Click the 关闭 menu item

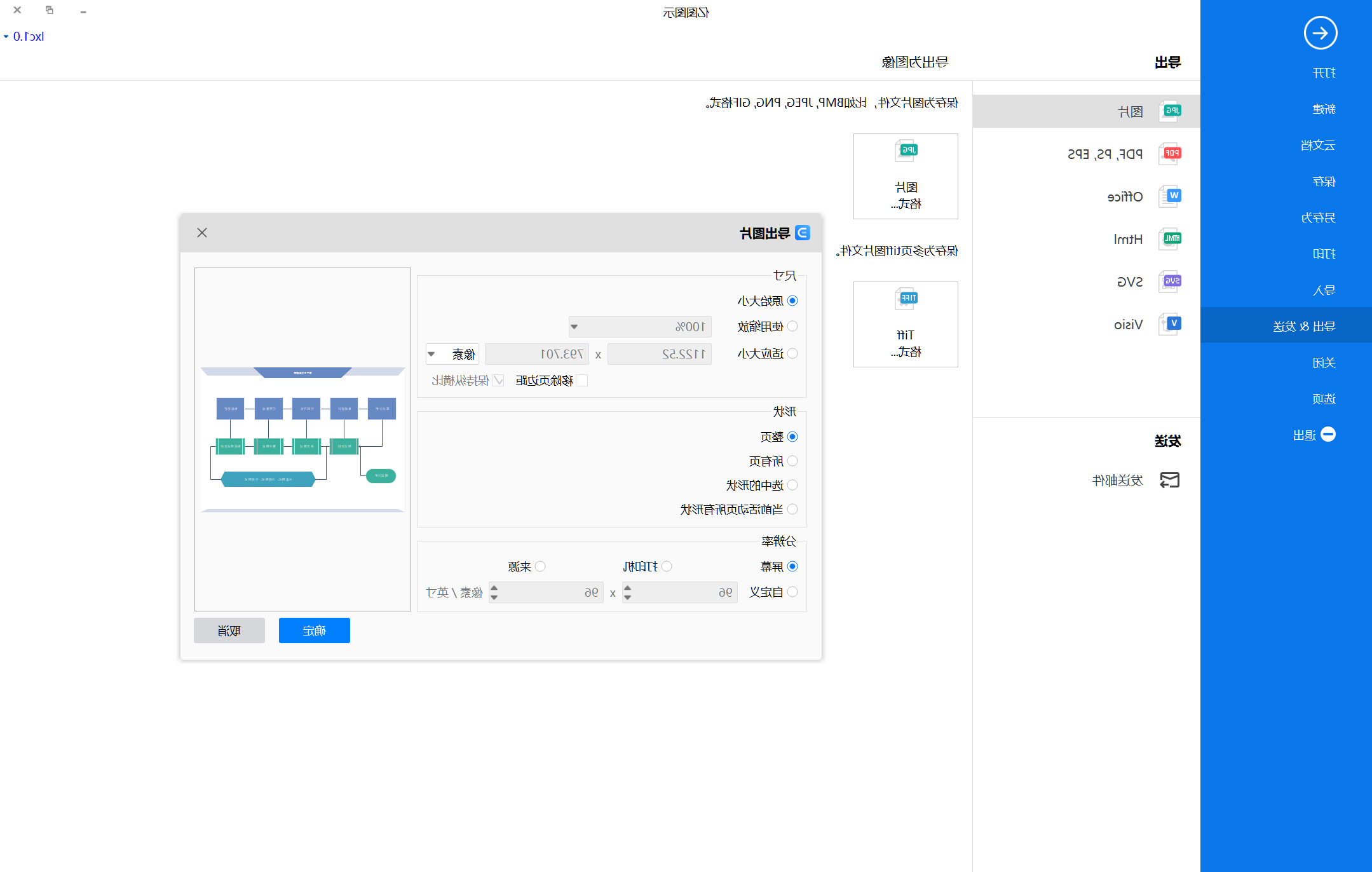(x=1324, y=363)
